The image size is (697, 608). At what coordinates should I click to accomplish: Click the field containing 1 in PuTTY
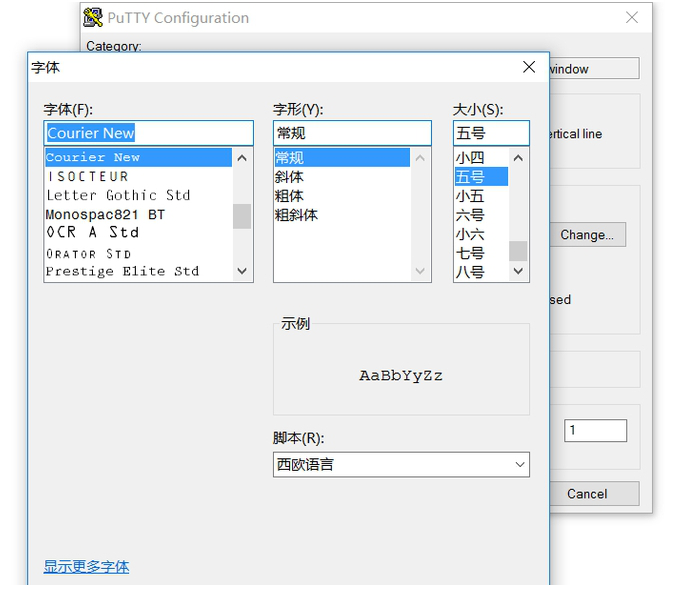595,430
